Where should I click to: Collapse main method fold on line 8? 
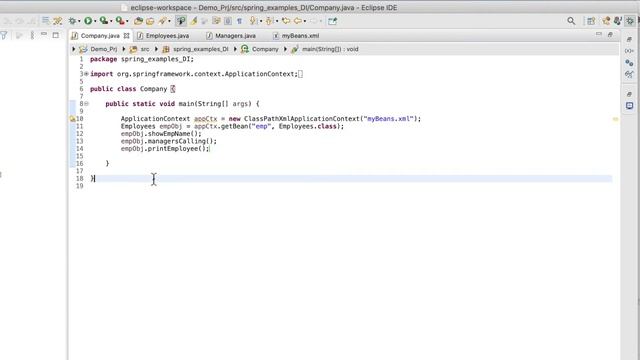pyautogui.click(x=87, y=104)
